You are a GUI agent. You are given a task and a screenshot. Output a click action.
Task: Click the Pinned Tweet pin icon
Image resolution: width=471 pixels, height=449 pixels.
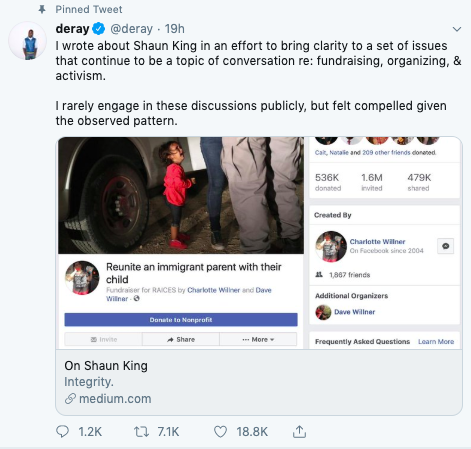click(x=42, y=9)
